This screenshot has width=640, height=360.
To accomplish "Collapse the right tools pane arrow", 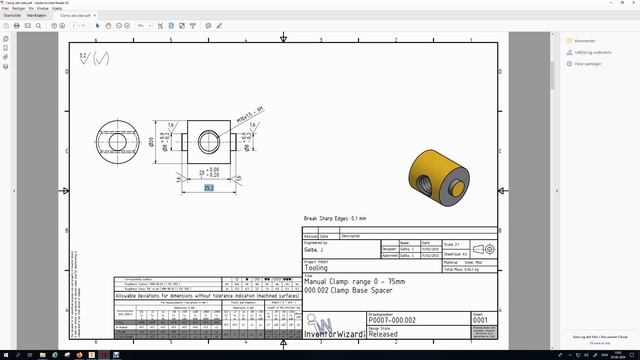I will pyautogui.click(x=557, y=191).
